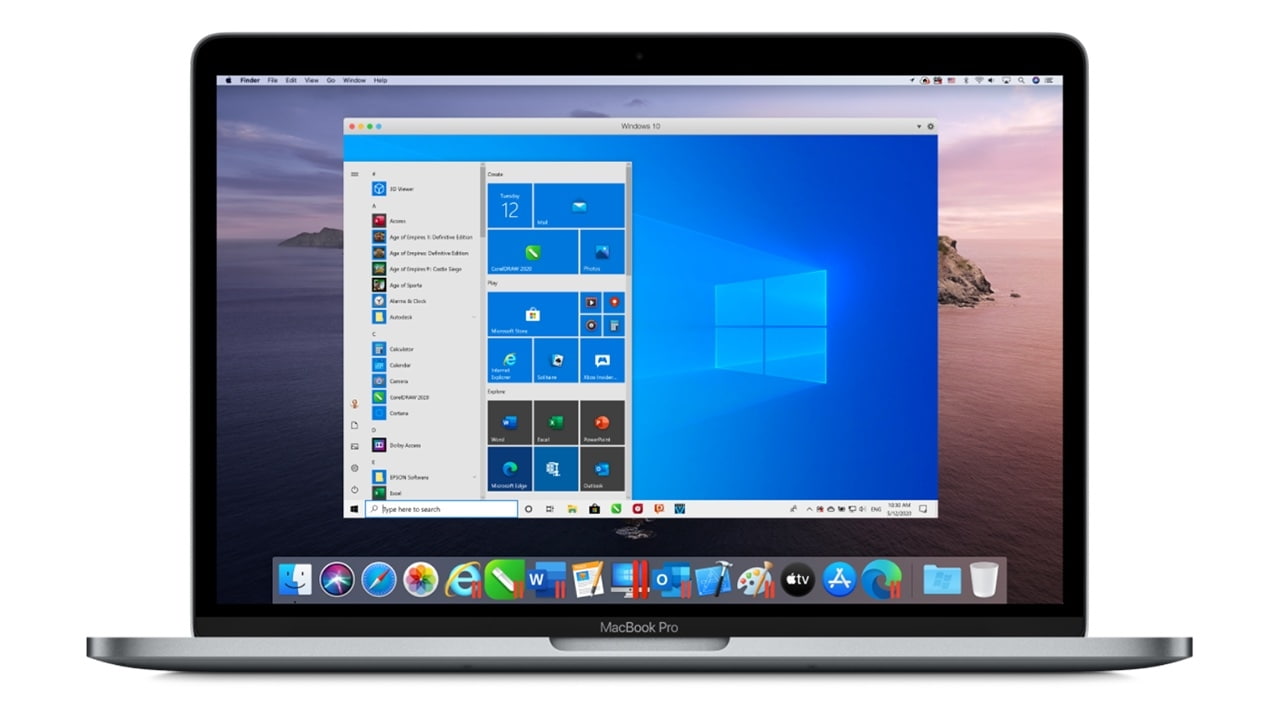Open the Internet Explorer tile
Screen dimensions: 1280x720
[x=510, y=360]
